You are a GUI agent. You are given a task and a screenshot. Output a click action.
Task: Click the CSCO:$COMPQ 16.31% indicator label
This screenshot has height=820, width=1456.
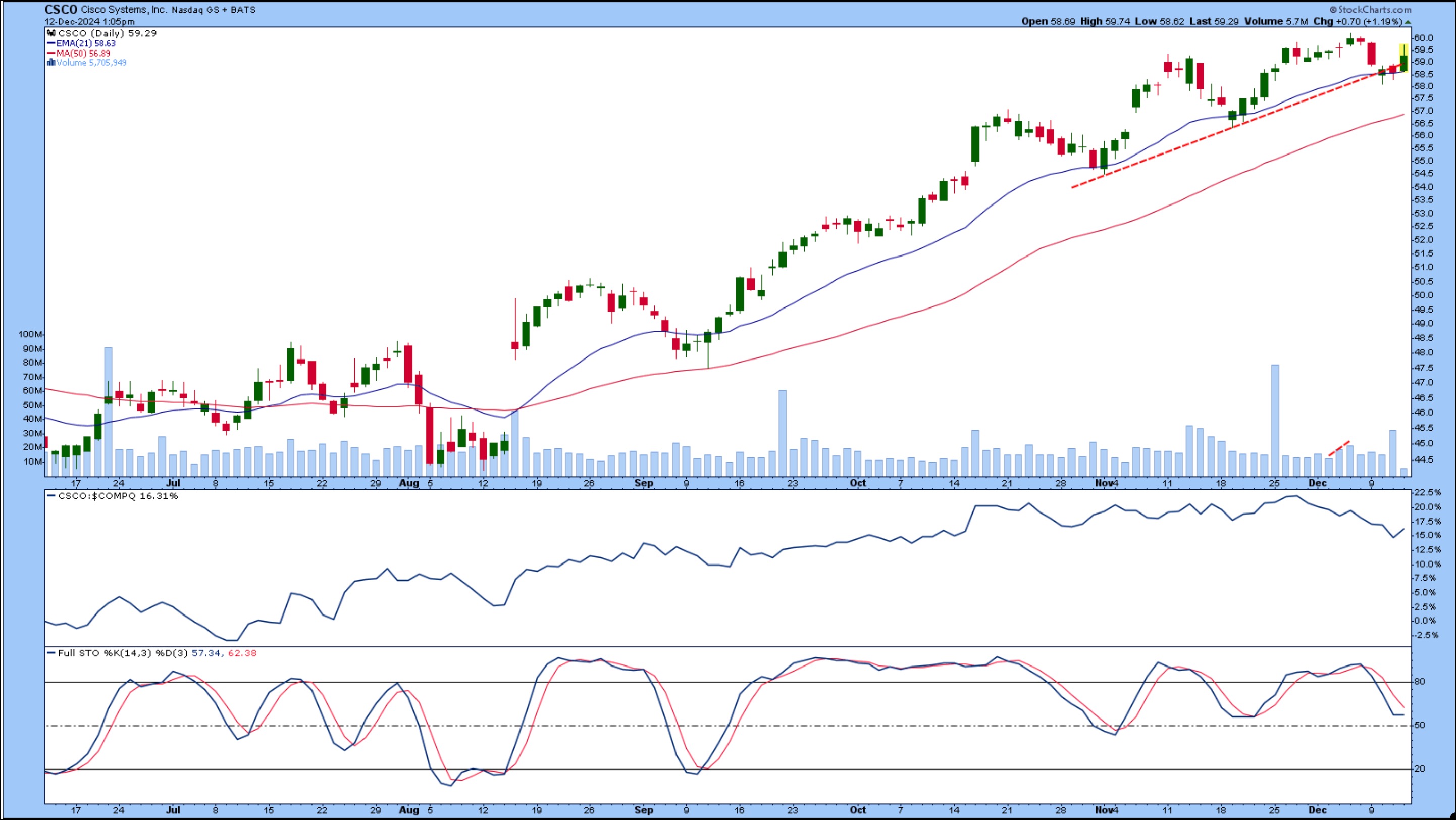click(x=118, y=496)
